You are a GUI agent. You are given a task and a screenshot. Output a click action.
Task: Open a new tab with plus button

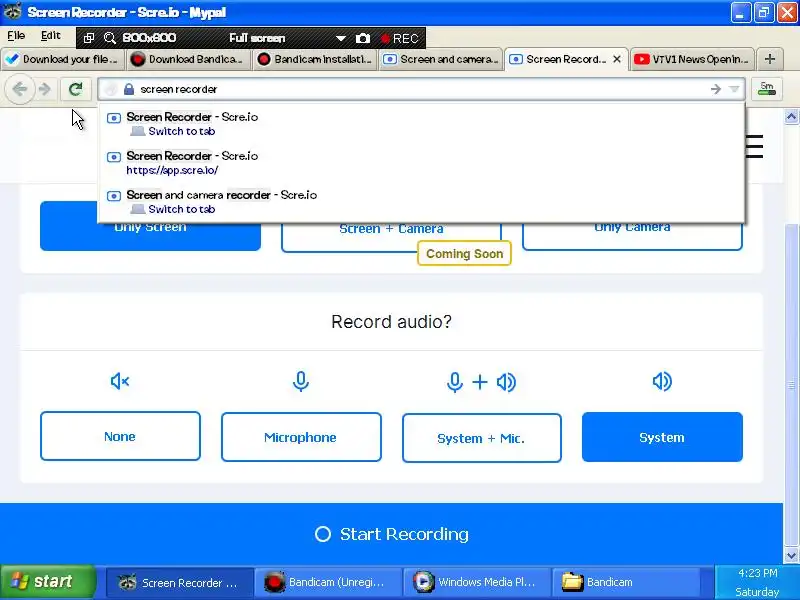pyautogui.click(x=770, y=59)
